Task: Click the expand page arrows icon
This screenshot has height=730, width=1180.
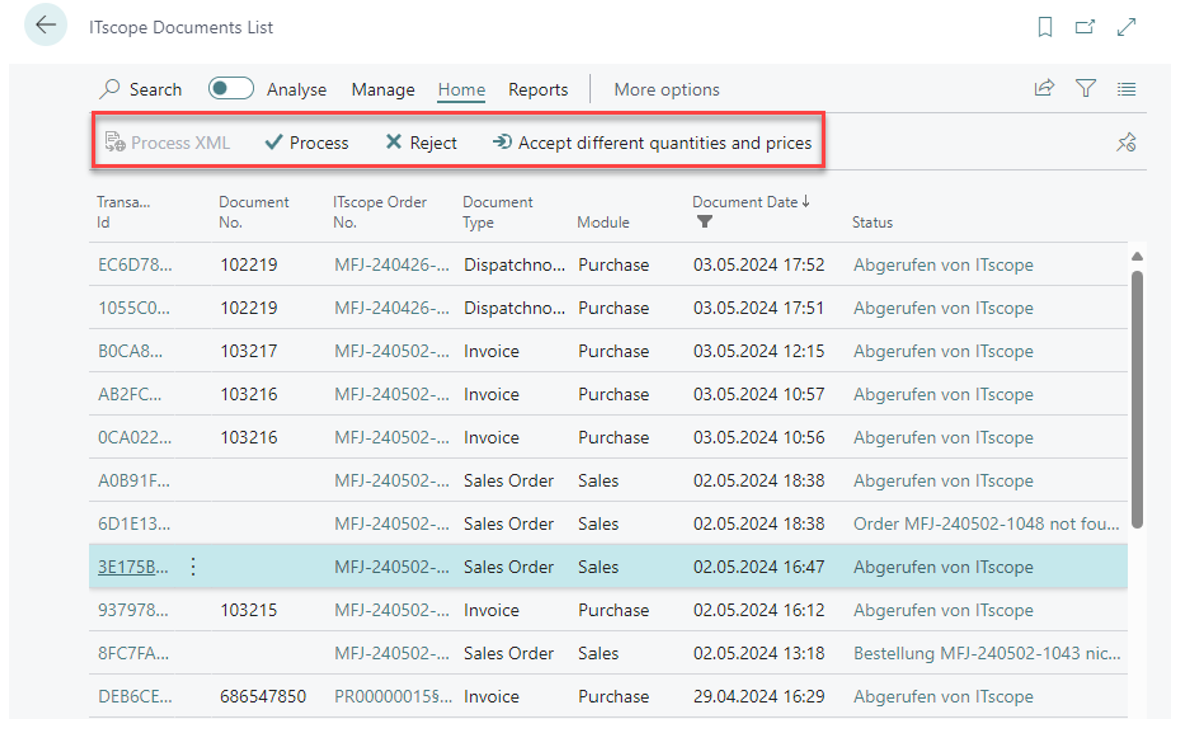Action: tap(1127, 28)
